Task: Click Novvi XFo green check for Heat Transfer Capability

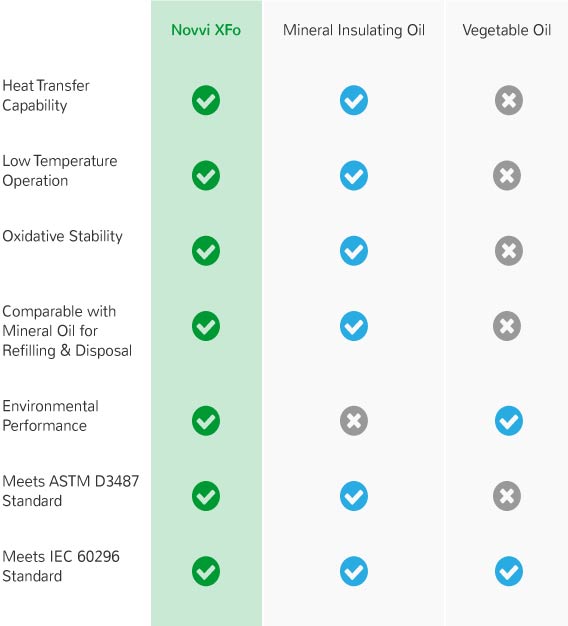Action: 206,100
